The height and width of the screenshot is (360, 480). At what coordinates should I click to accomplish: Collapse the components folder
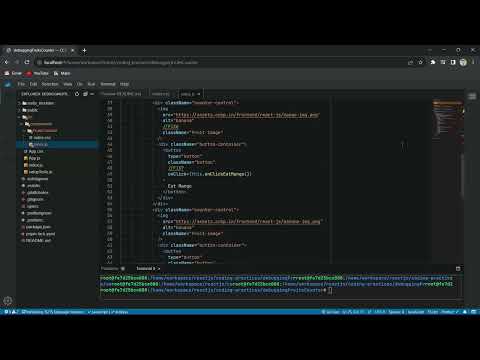(38, 124)
